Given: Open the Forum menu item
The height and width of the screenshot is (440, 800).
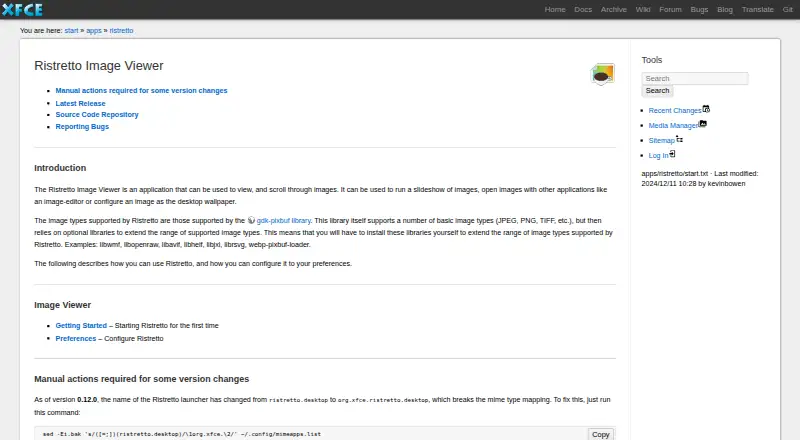Looking at the screenshot, I should point(670,9).
